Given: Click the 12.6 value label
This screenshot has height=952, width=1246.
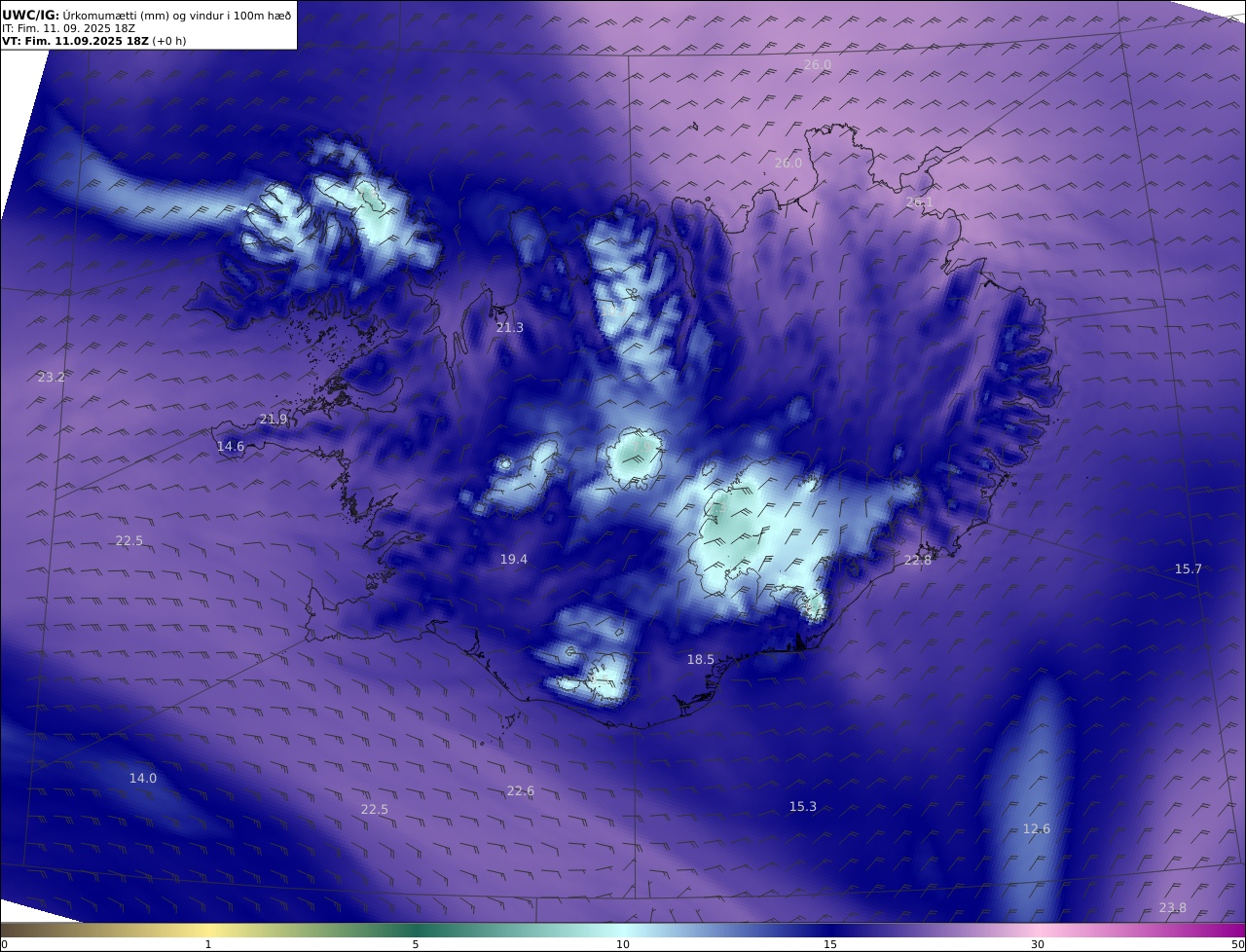Looking at the screenshot, I should coord(1036,829).
